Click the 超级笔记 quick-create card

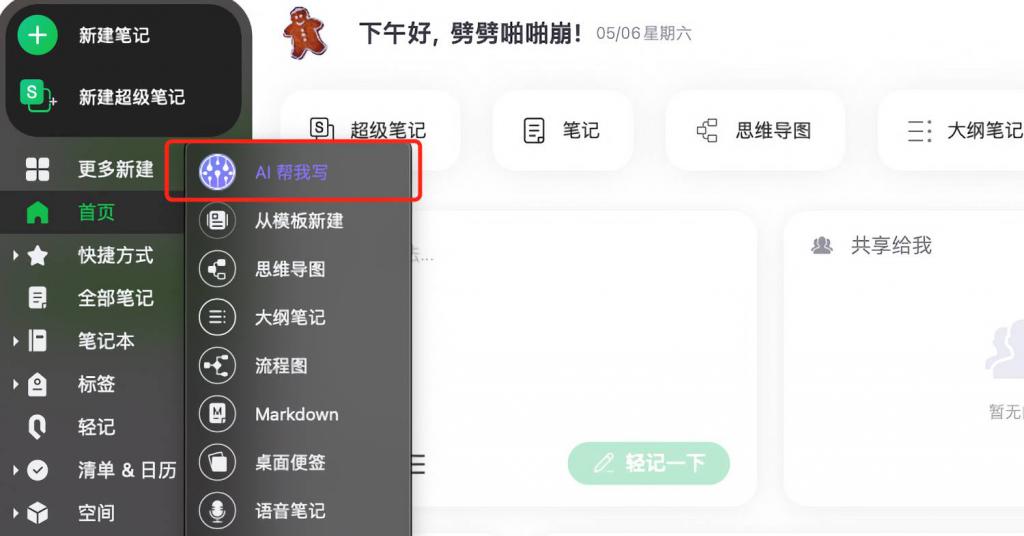click(x=370, y=130)
